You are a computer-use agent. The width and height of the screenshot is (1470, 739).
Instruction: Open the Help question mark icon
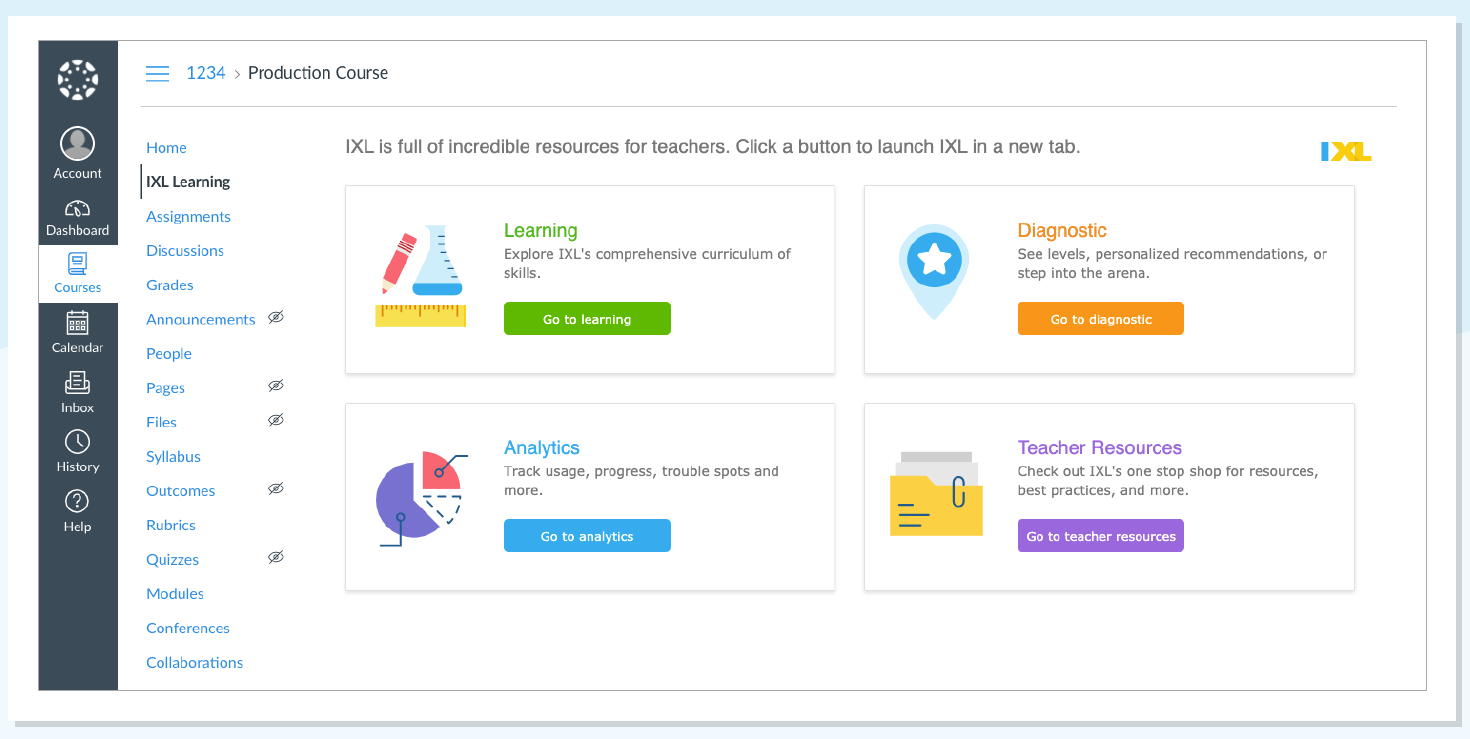pyautogui.click(x=78, y=501)
